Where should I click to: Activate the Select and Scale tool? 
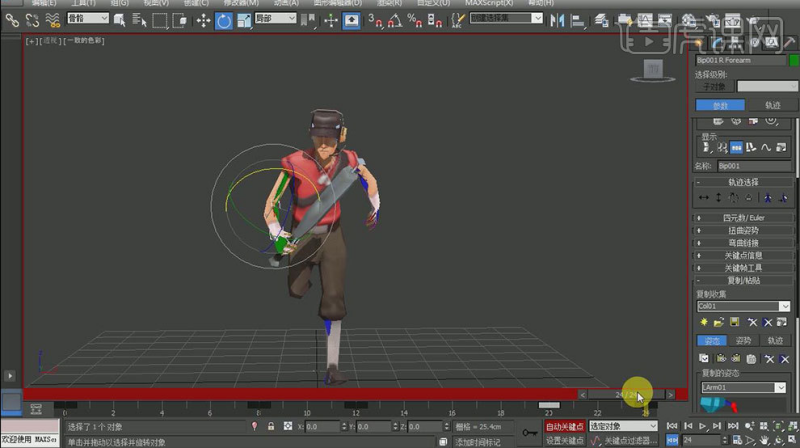click(244, 20)
